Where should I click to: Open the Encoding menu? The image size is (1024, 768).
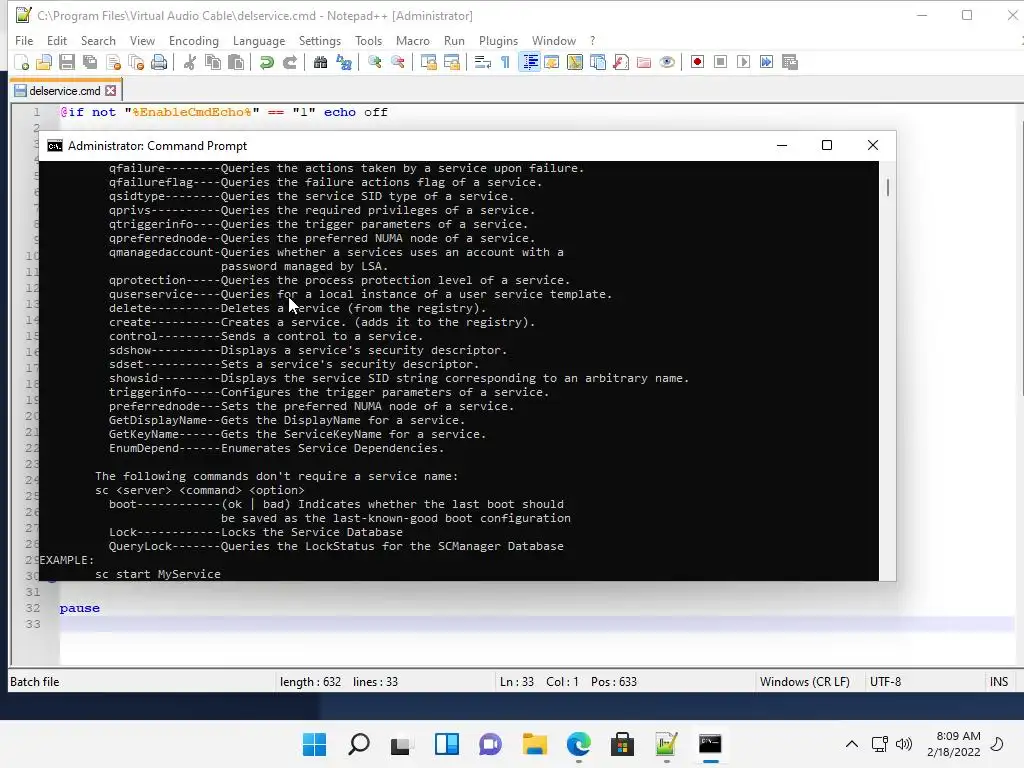(194, 40)
